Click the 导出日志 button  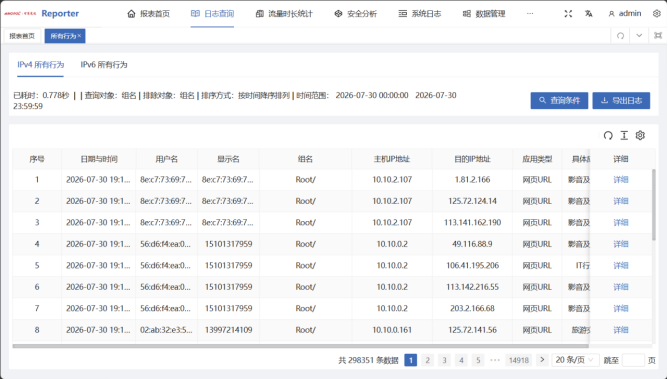621,100
